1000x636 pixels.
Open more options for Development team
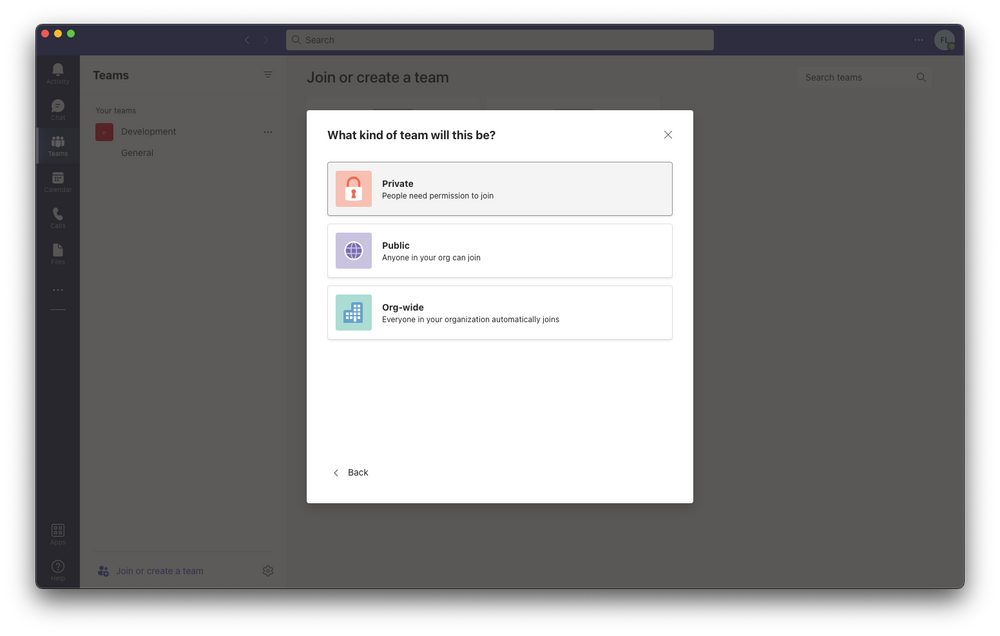[267, 131]
